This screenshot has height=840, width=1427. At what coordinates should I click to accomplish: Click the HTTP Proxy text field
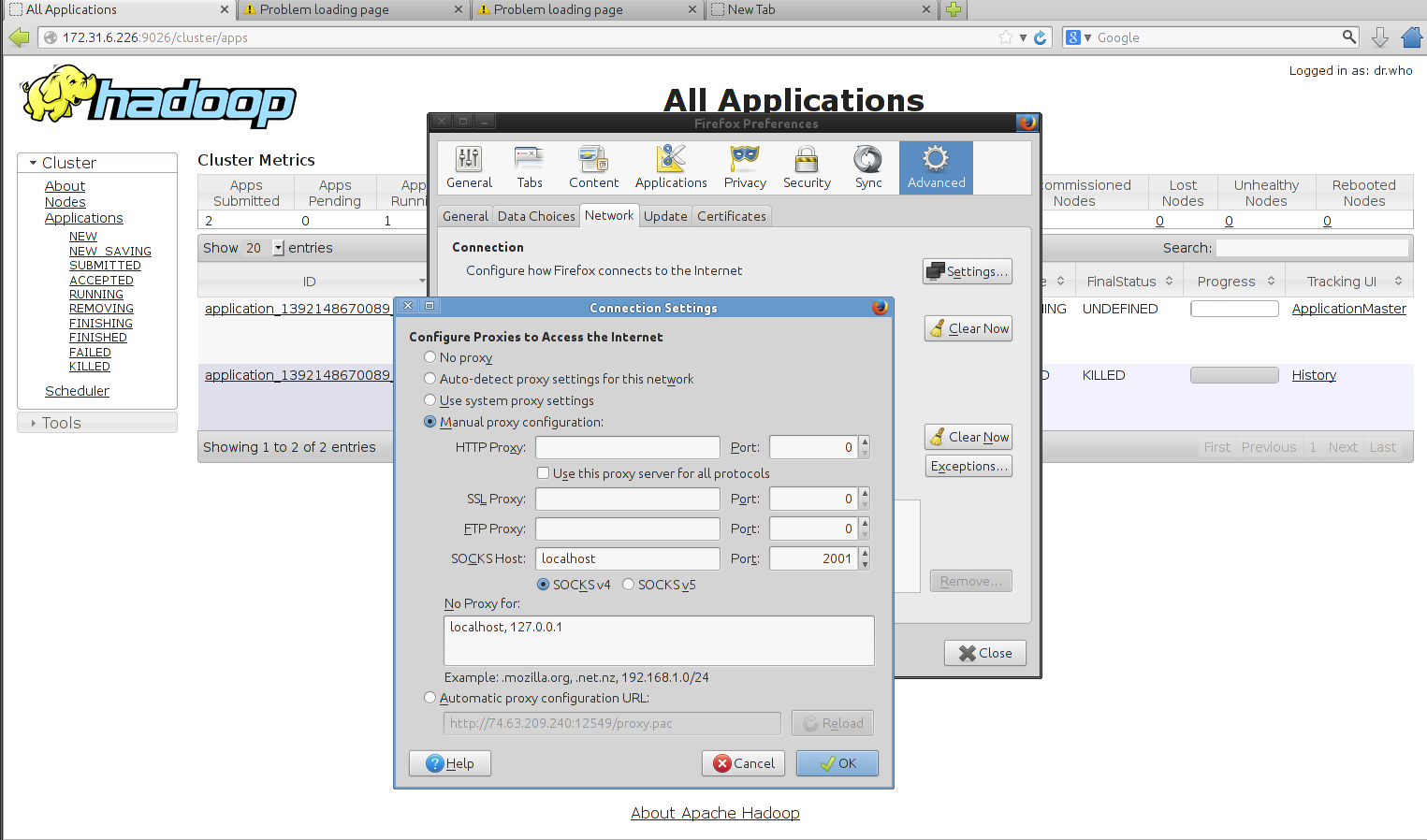tap(627, 447)
